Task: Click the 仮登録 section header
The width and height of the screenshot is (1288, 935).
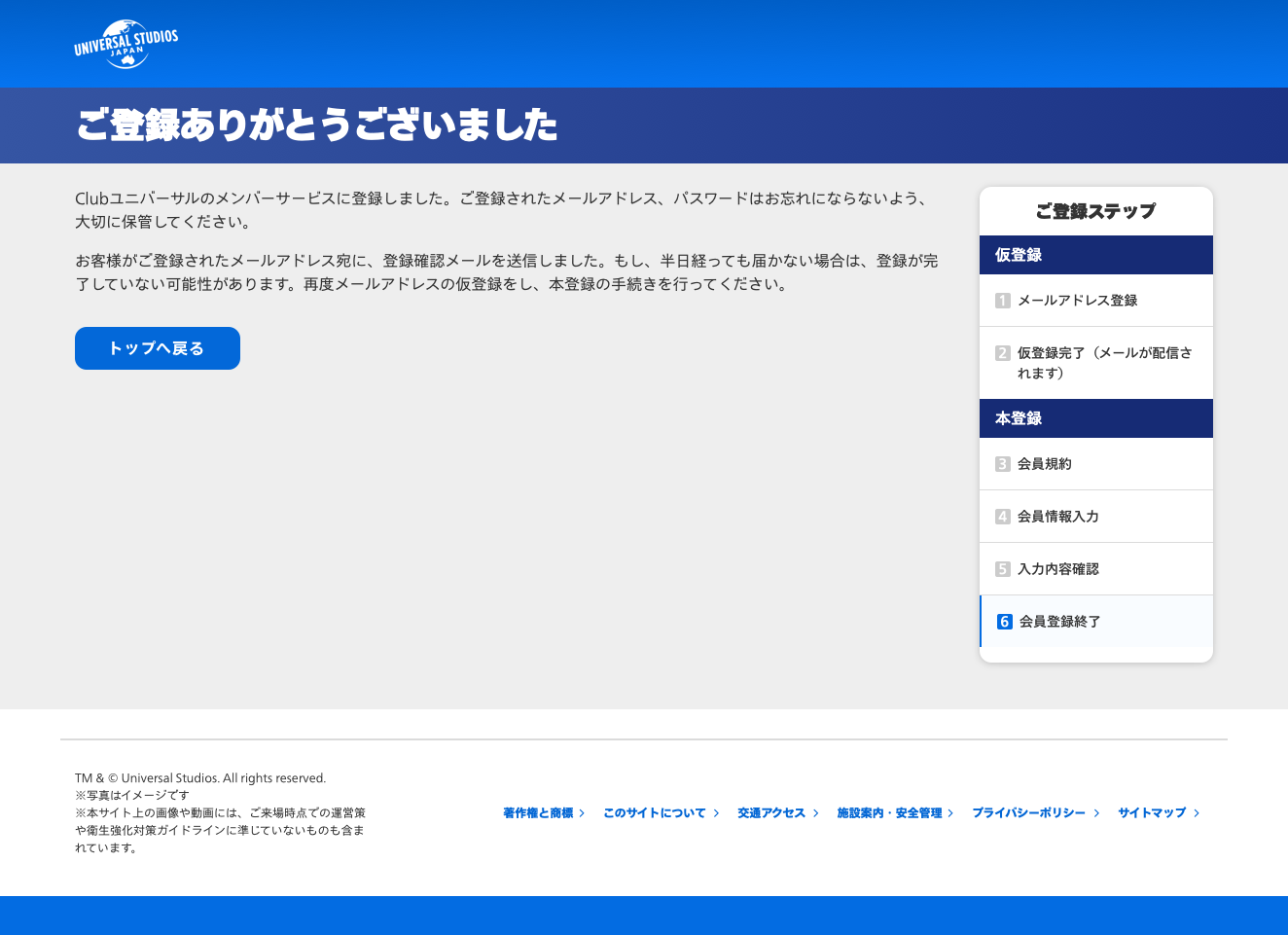Action: pyautogui.click(x=1096, y=255)
